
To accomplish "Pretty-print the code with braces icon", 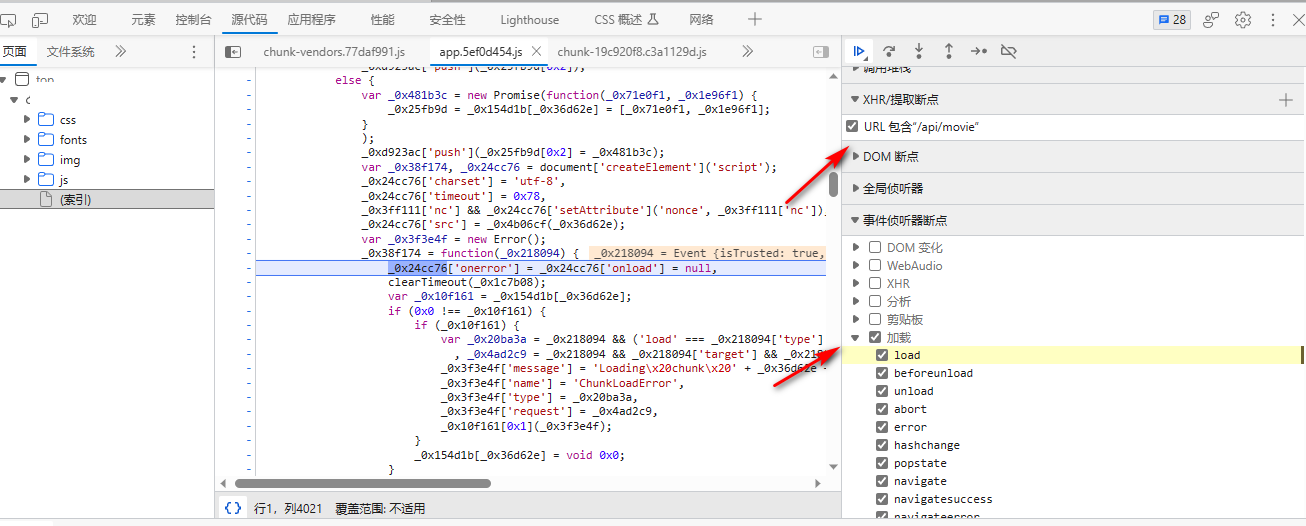I will 233,508.
